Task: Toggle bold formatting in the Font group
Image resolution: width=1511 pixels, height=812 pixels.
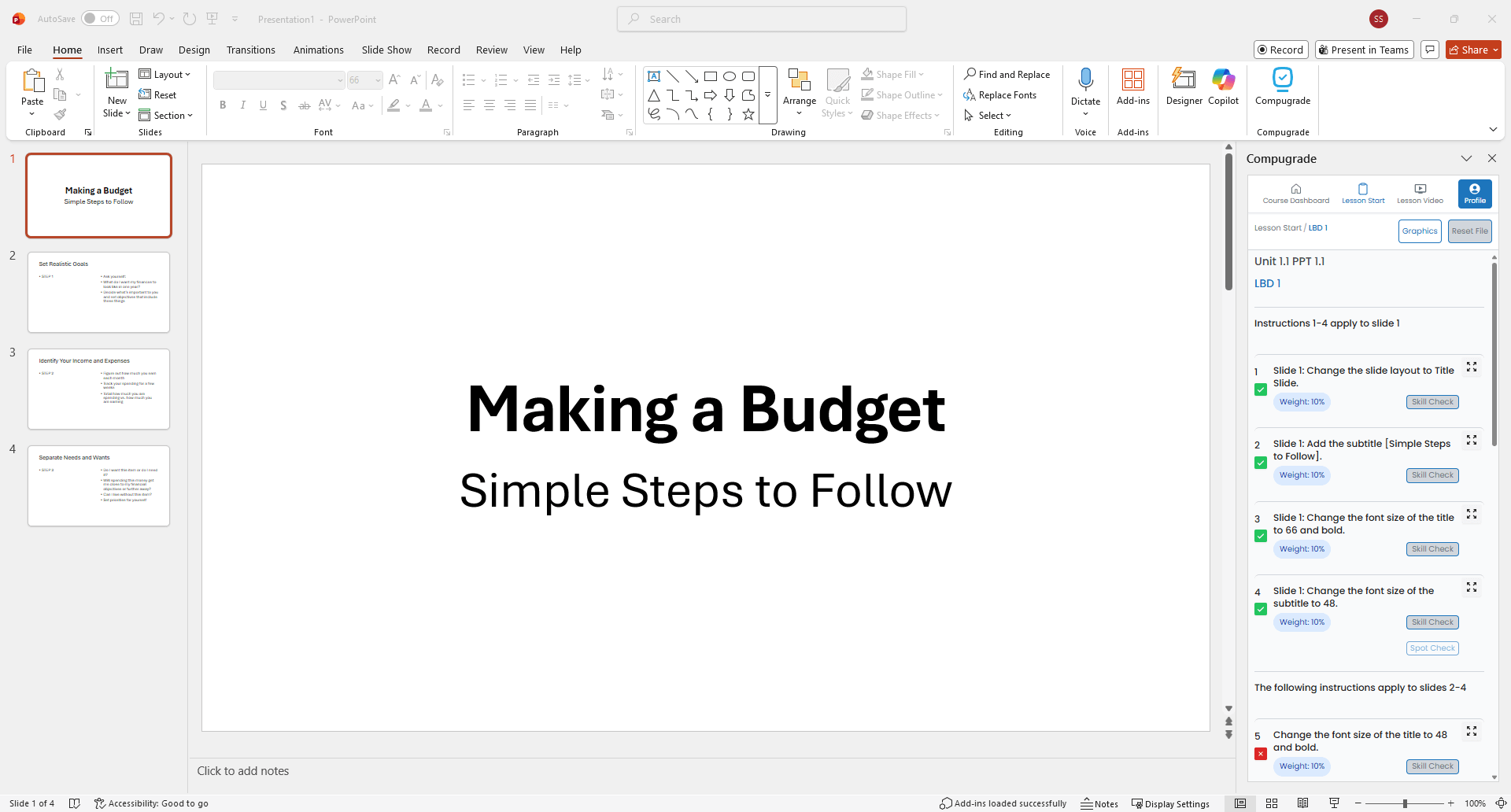Action: tap(223, 105)
